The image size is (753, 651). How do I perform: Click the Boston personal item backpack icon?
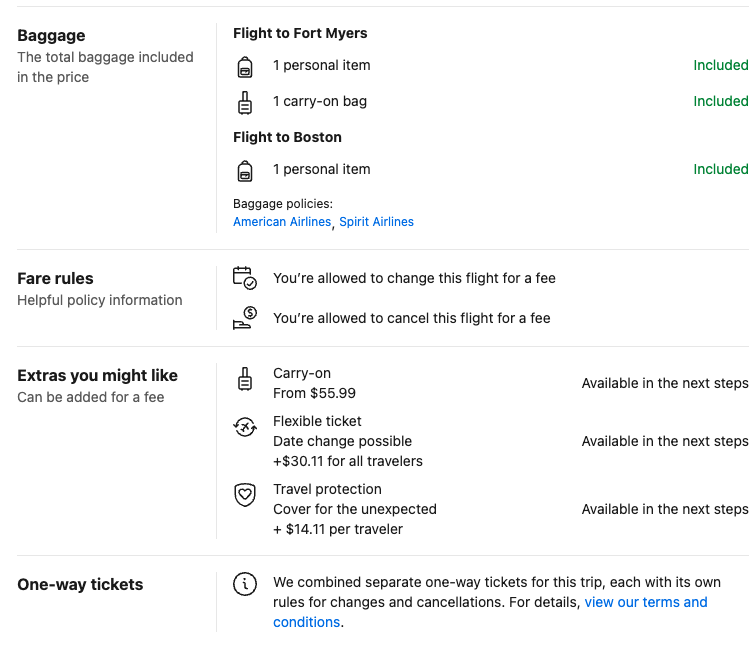[245, 170]
